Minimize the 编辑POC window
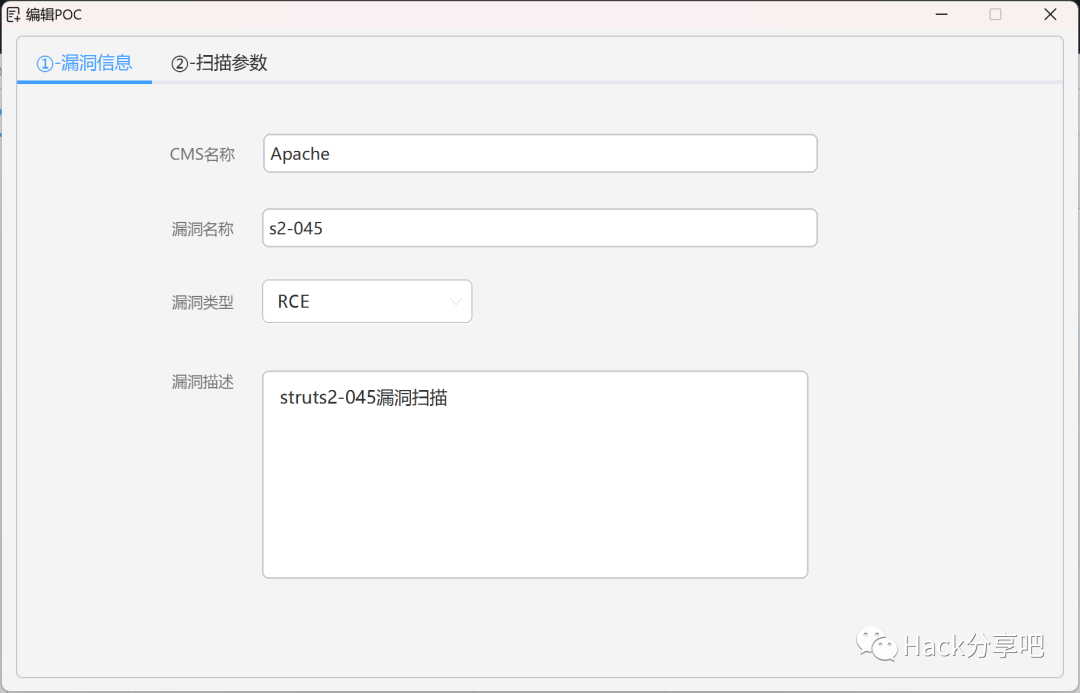This screenshot has height=693, width=1080. (941, 14)
